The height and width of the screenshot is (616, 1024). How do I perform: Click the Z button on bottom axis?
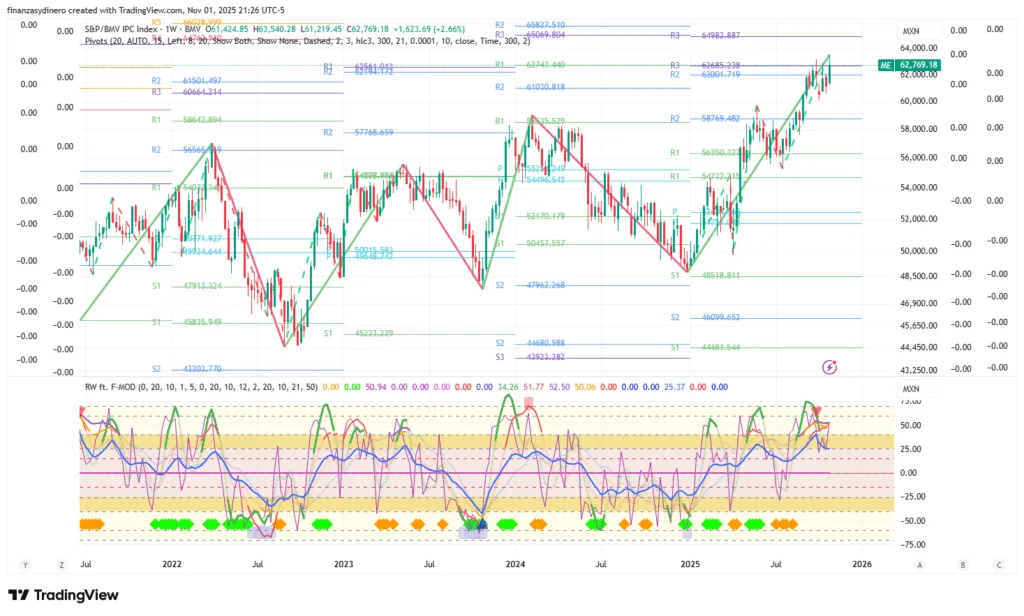(61, 565)
